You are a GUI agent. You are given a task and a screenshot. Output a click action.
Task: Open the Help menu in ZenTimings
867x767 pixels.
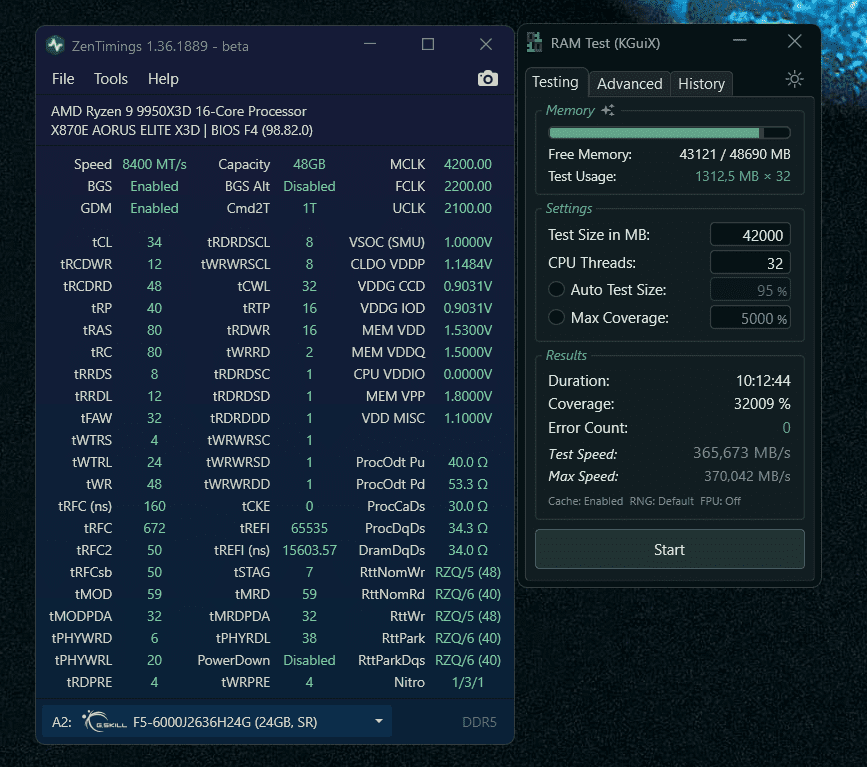pyautogui.click(x=163, y=79)
